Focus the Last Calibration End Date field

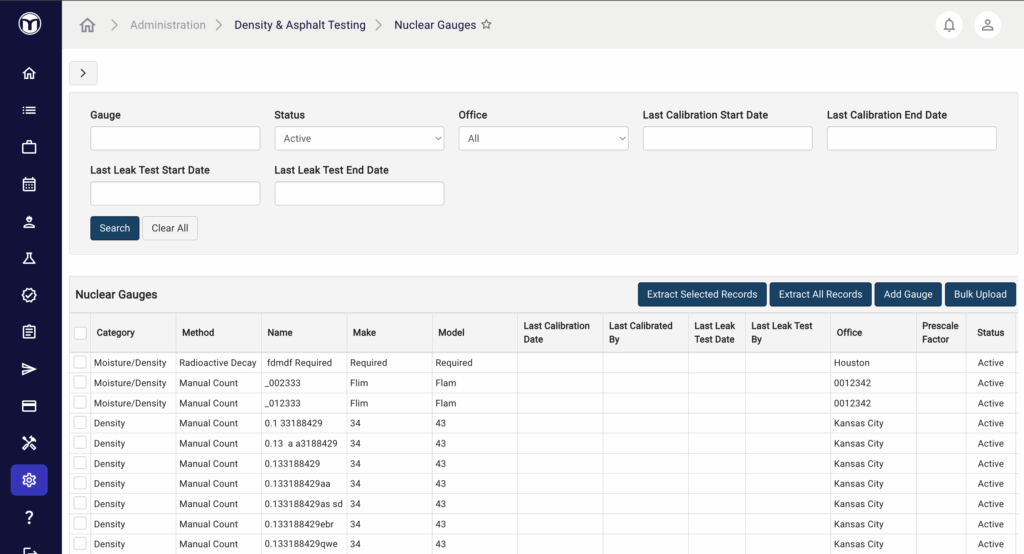tap(912, 138)
